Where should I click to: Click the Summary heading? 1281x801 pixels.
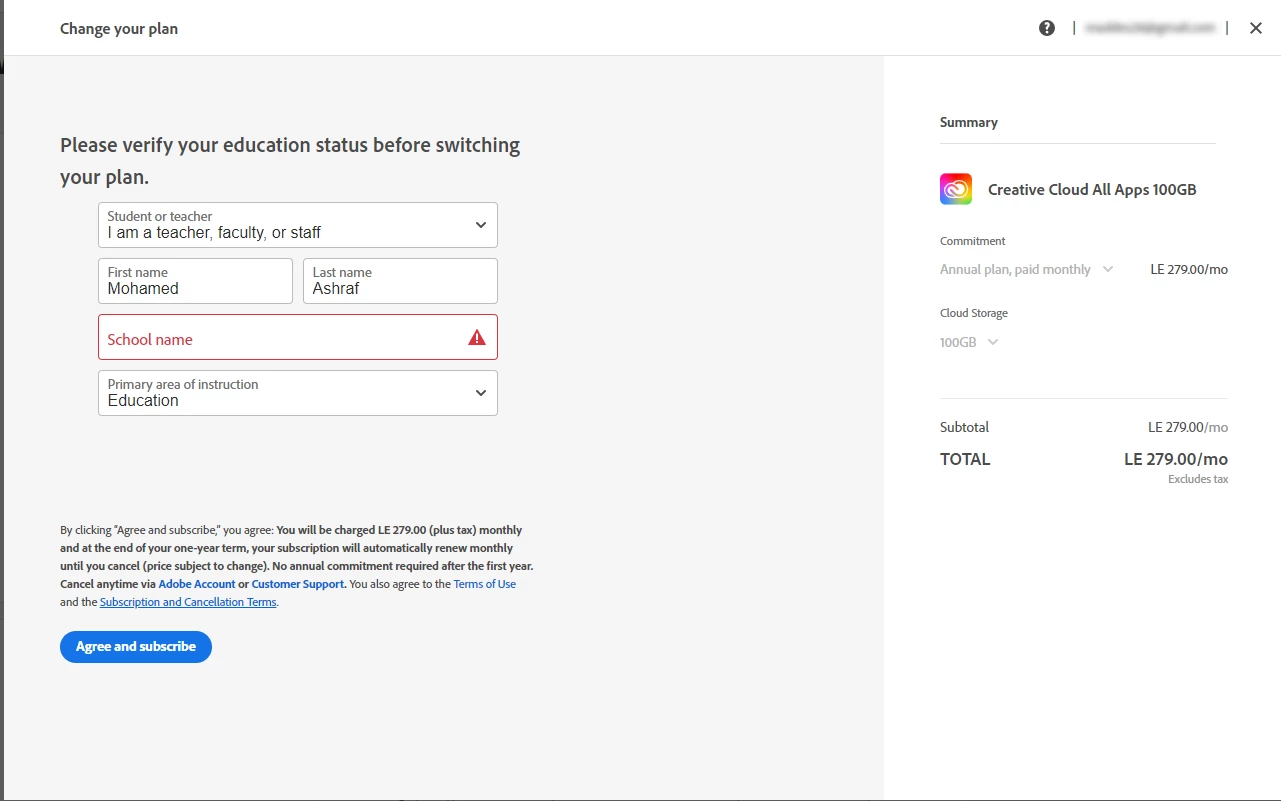tap(969, 122)
